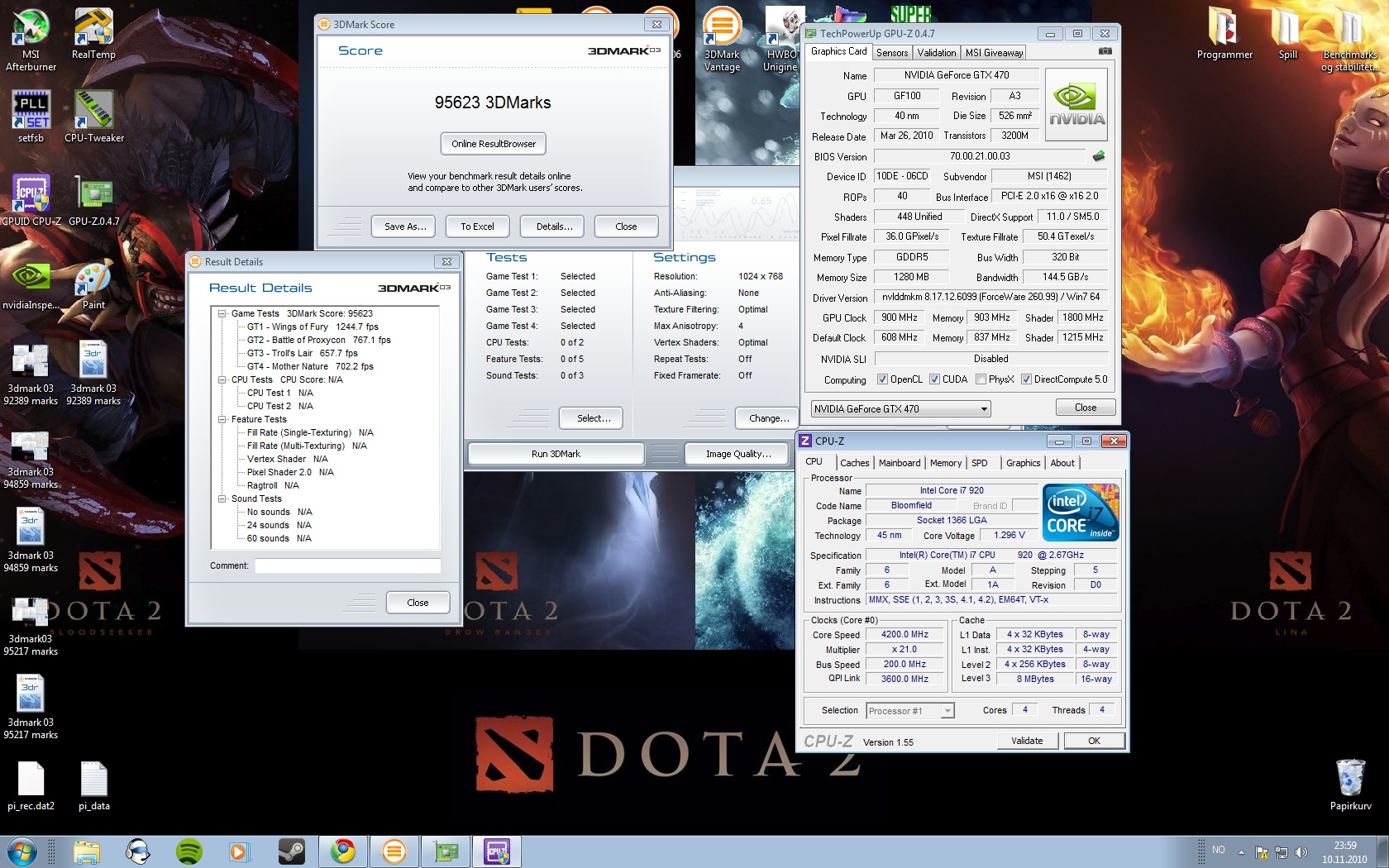1389x868 pixels.
Task: Open the setfsb desktop icon
Action: [31, 116]
